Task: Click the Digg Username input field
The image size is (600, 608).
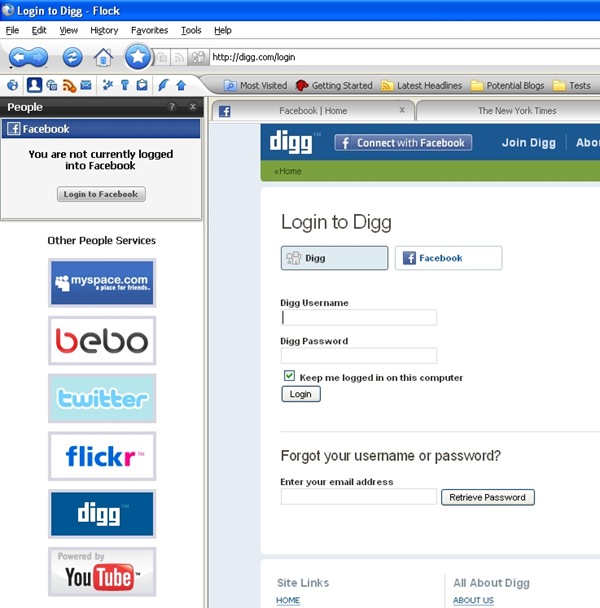Action: (359, 318)
